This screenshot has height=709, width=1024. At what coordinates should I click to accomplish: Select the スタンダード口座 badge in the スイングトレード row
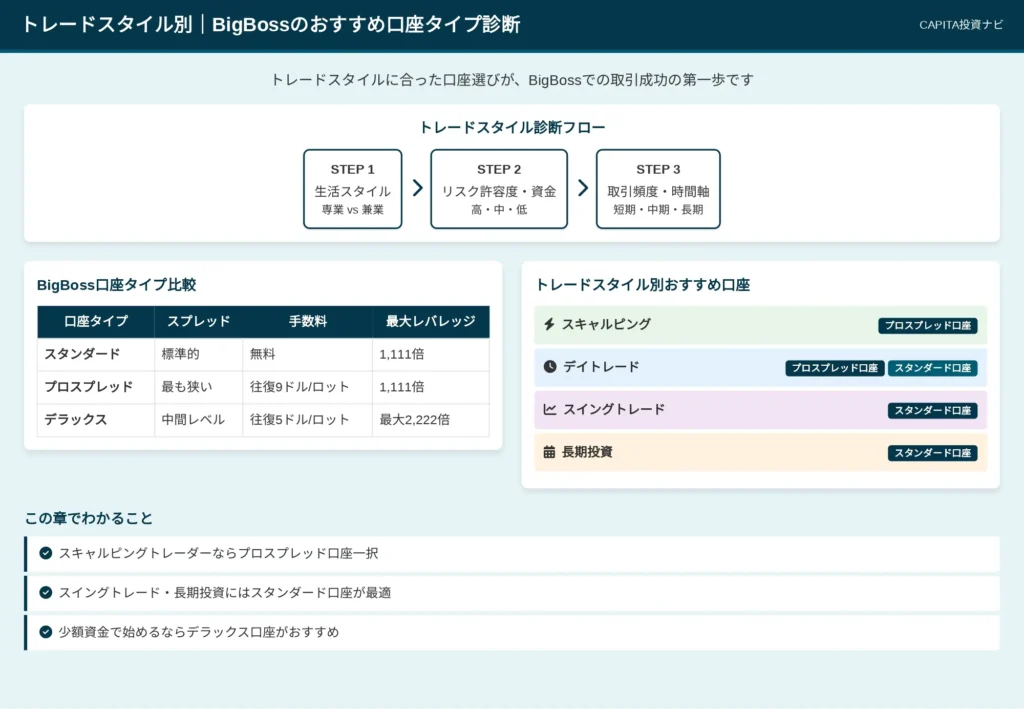coord(933,410)
